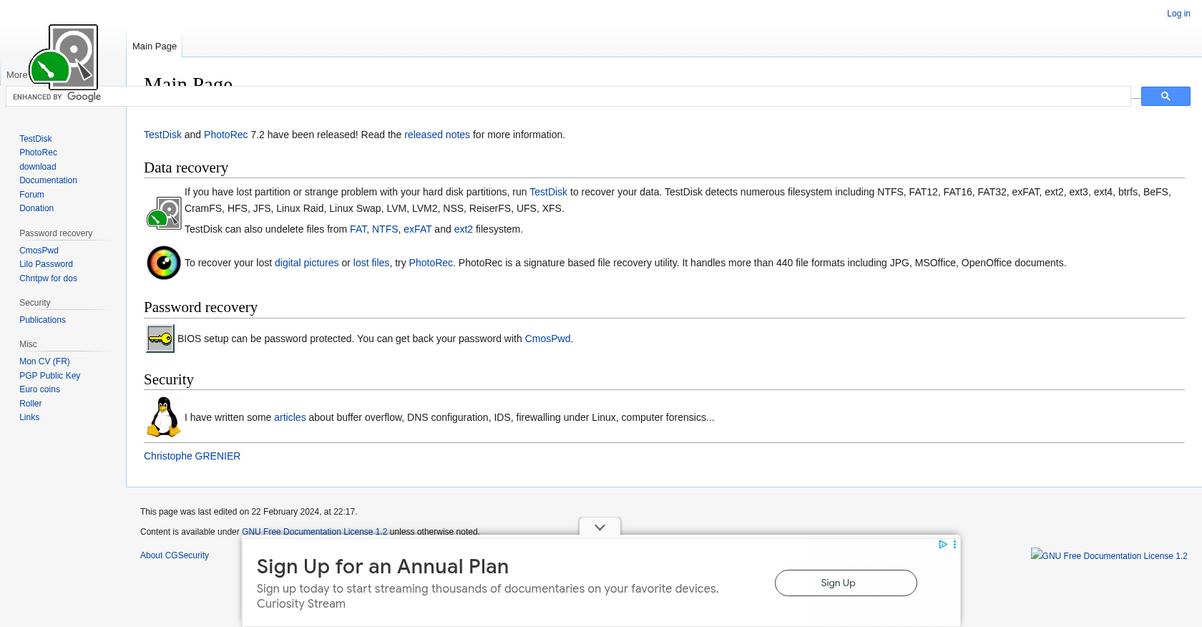Open the ad options menu dots
This screenshot has width=1202, height=627.
pos(955,545)
